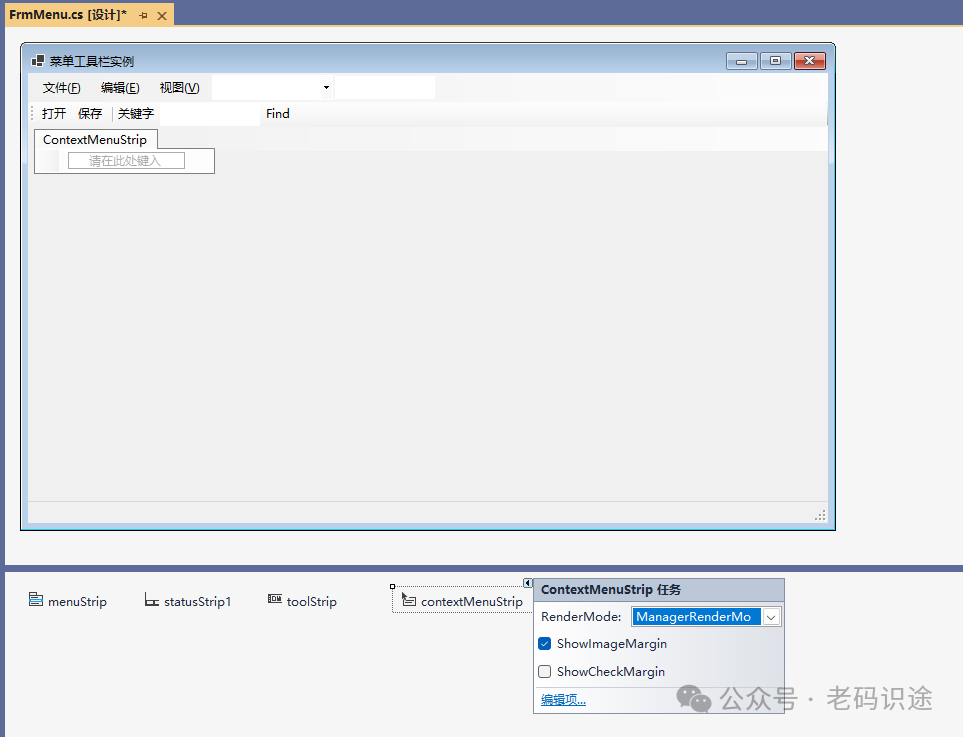Image resolution: width=963 pixels, height=737 pixels.
Task: Click the 请在此处键入 placeholder item
Action: pyautogui.click(x=126, y=161)
